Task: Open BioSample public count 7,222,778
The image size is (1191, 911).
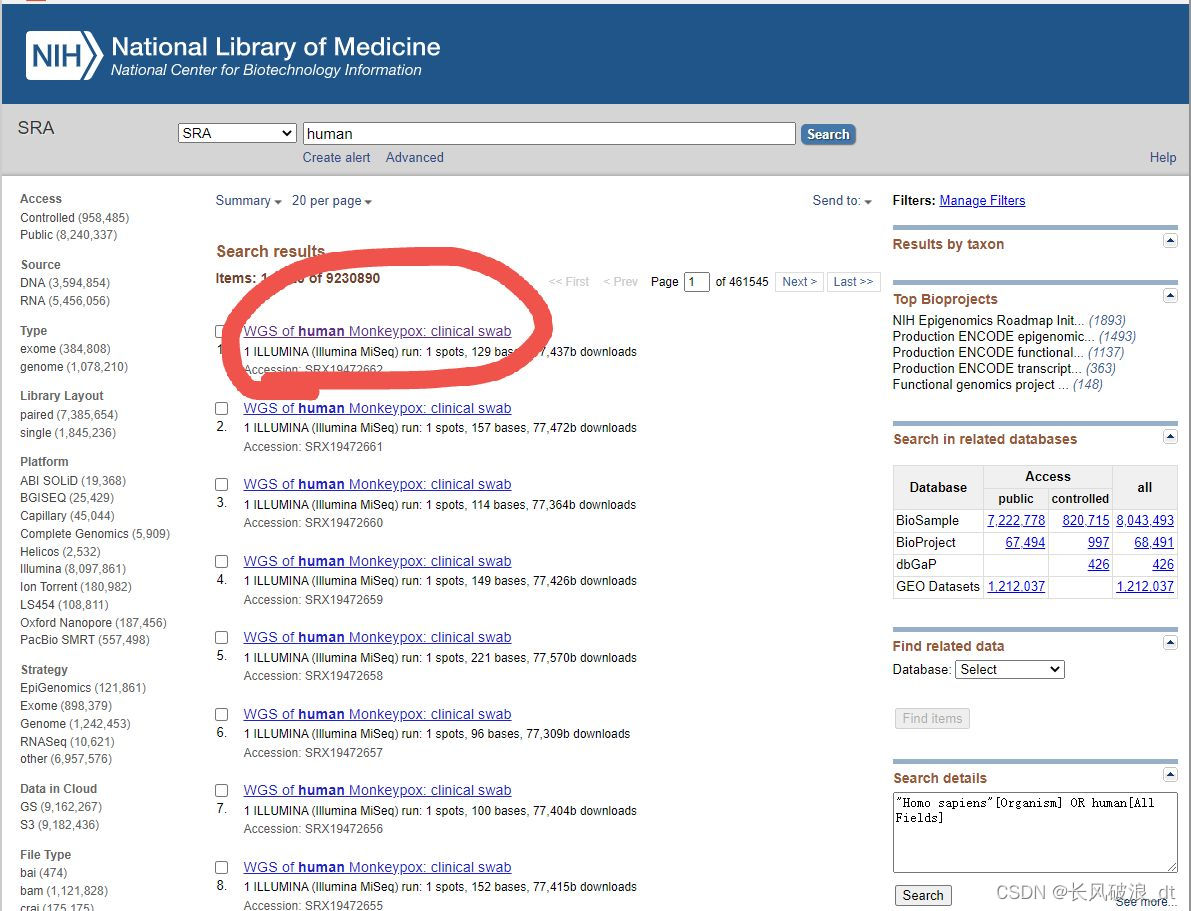Action: [1016, 520]
